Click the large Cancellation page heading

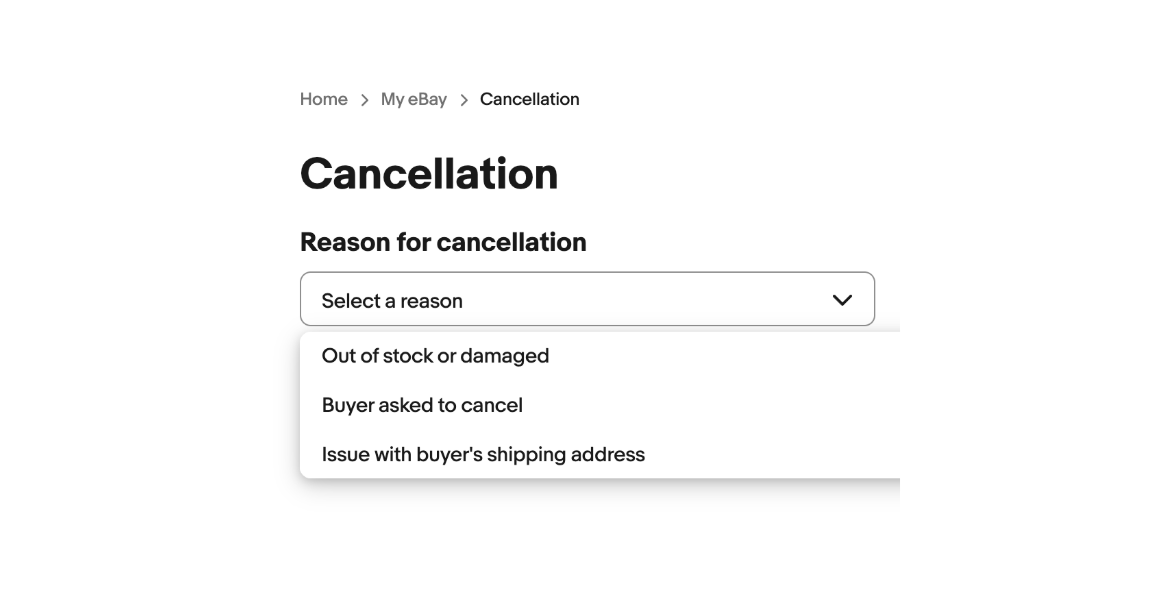[429, 173]
